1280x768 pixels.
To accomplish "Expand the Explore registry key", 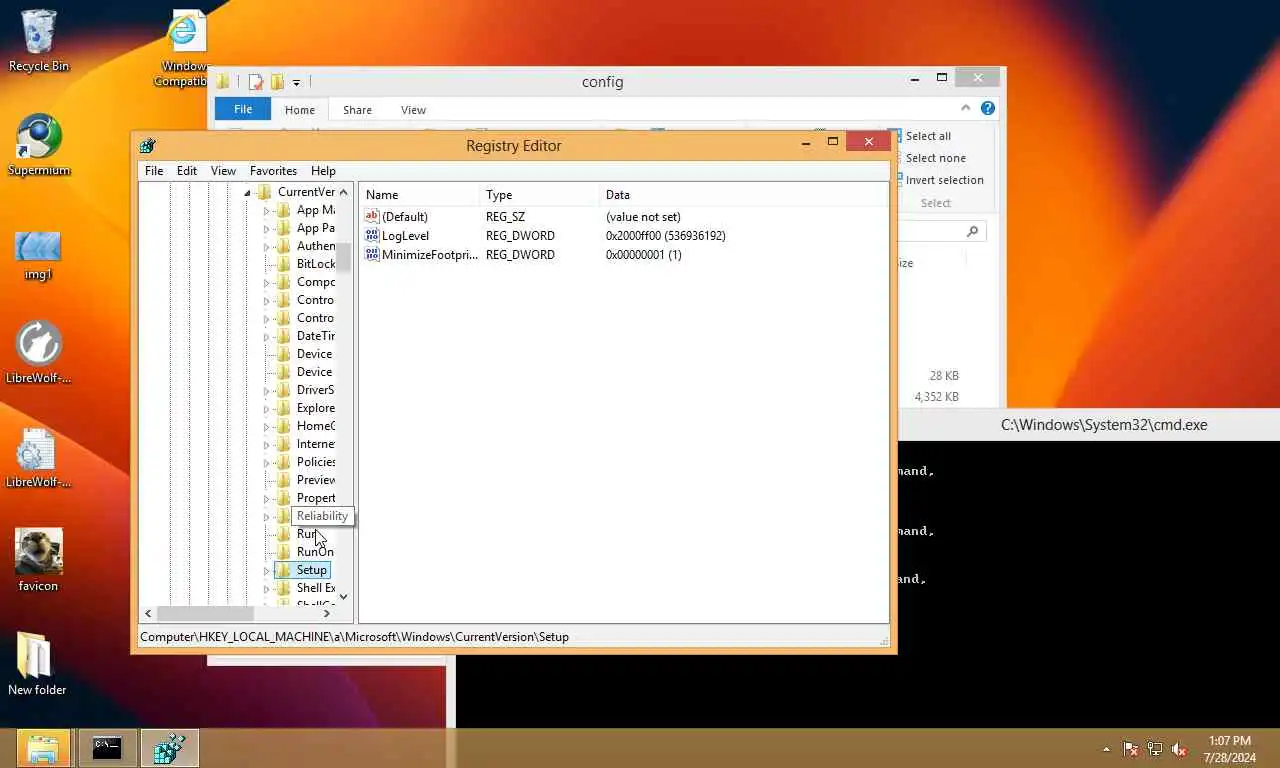I will [x=266, y=408].
